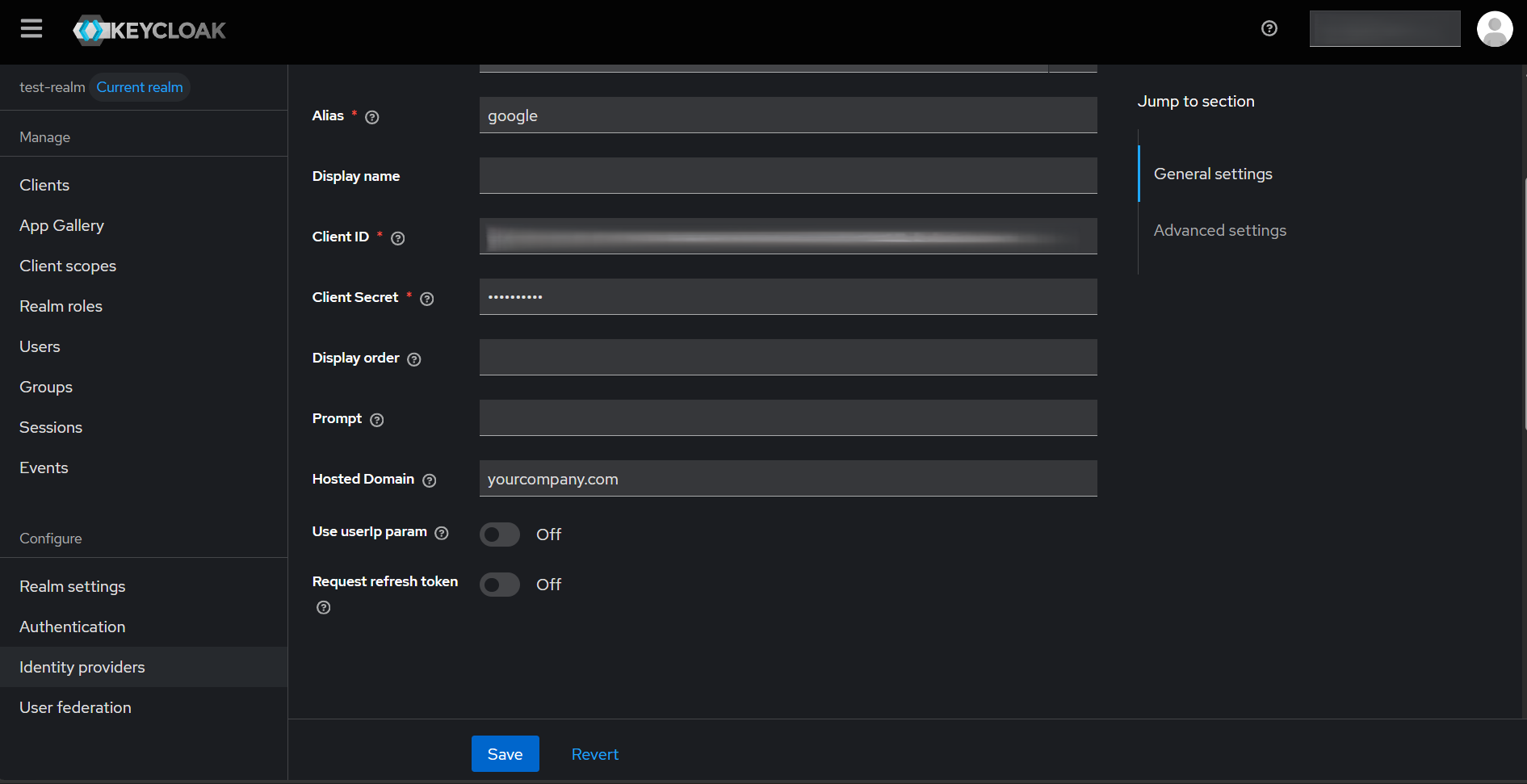This screenshot has width=1527, height=784.
Task: Jump to General settings section
Action: click(x=1213, y=174)
